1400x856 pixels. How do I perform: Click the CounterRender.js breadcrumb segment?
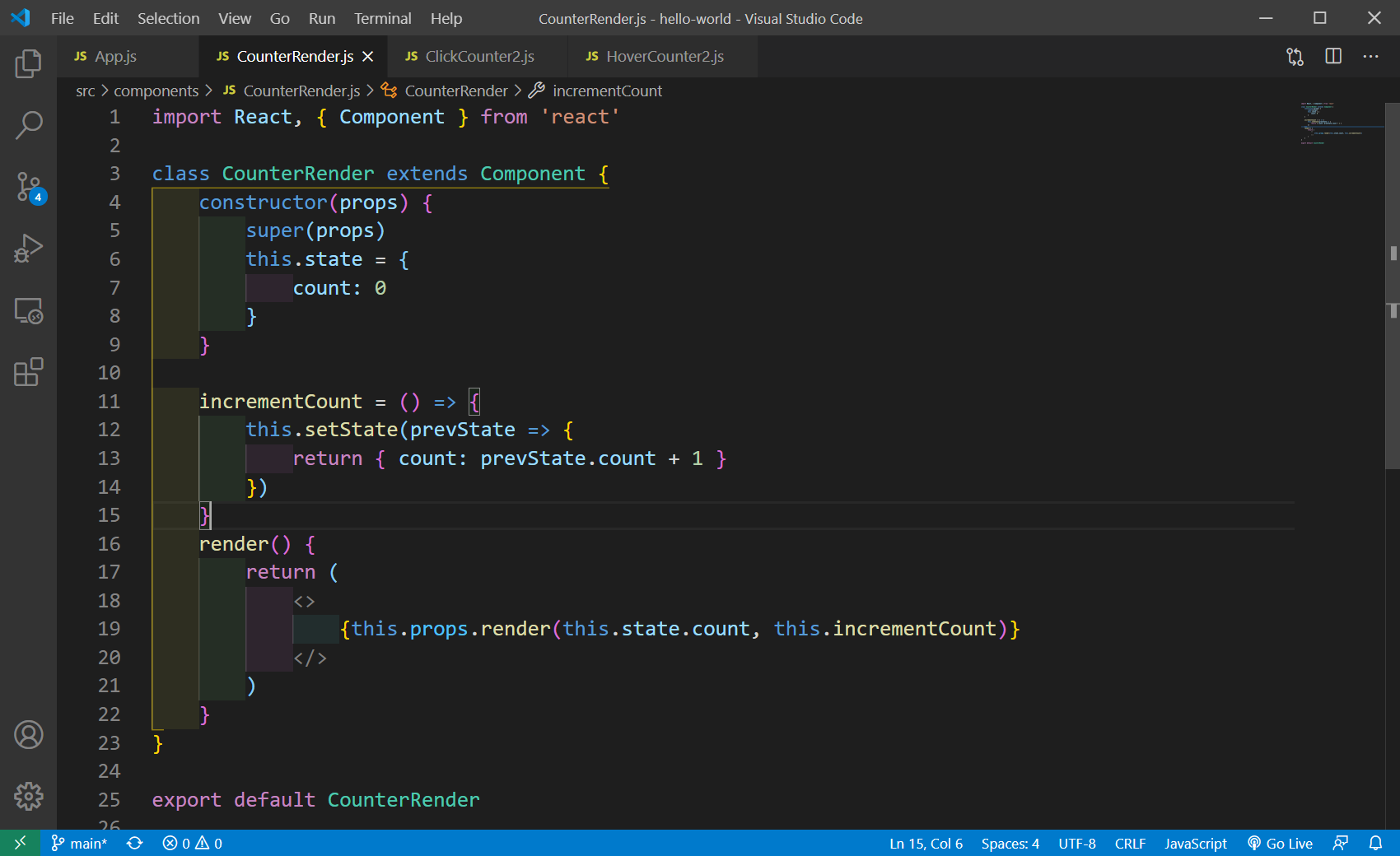tap(292, 91)
